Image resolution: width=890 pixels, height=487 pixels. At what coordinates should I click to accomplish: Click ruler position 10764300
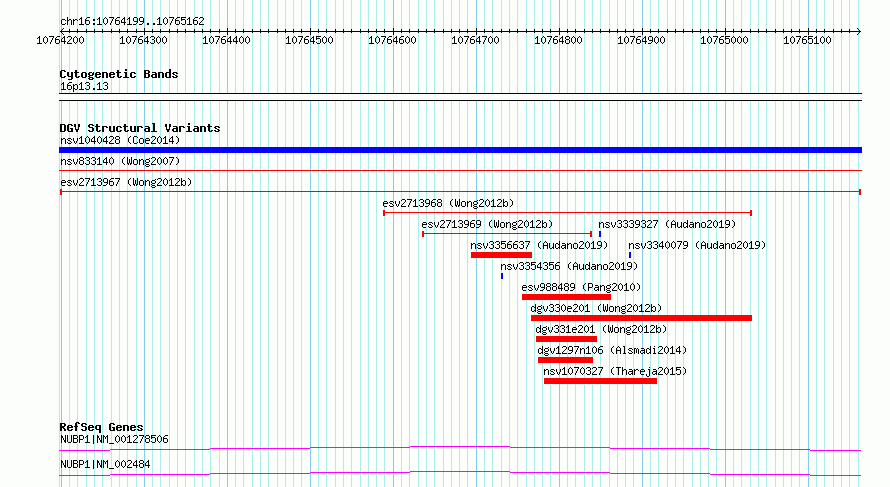point(144,40)
